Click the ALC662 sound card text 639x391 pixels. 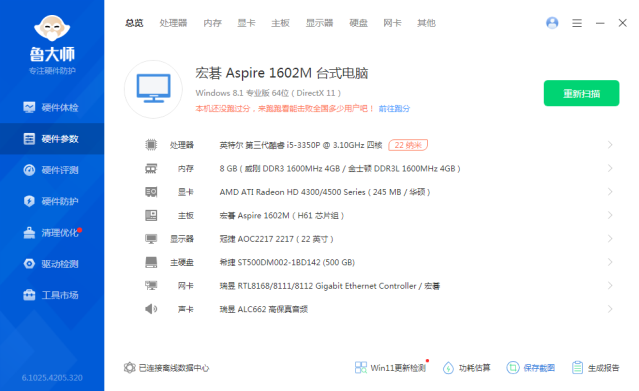click(x=264, y=309)
